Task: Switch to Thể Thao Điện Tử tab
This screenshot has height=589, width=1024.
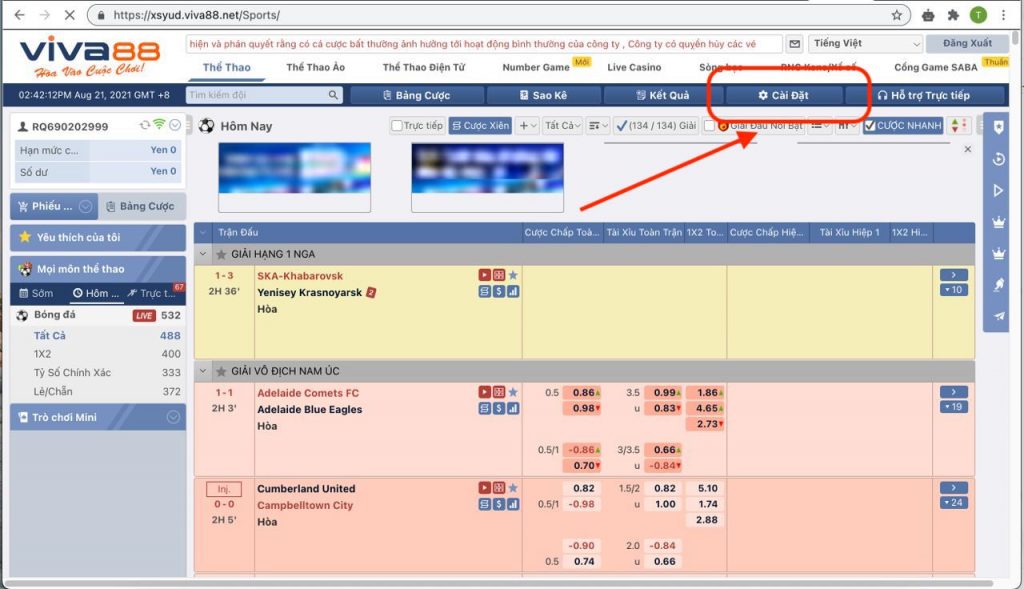Action: pos(424,67)
